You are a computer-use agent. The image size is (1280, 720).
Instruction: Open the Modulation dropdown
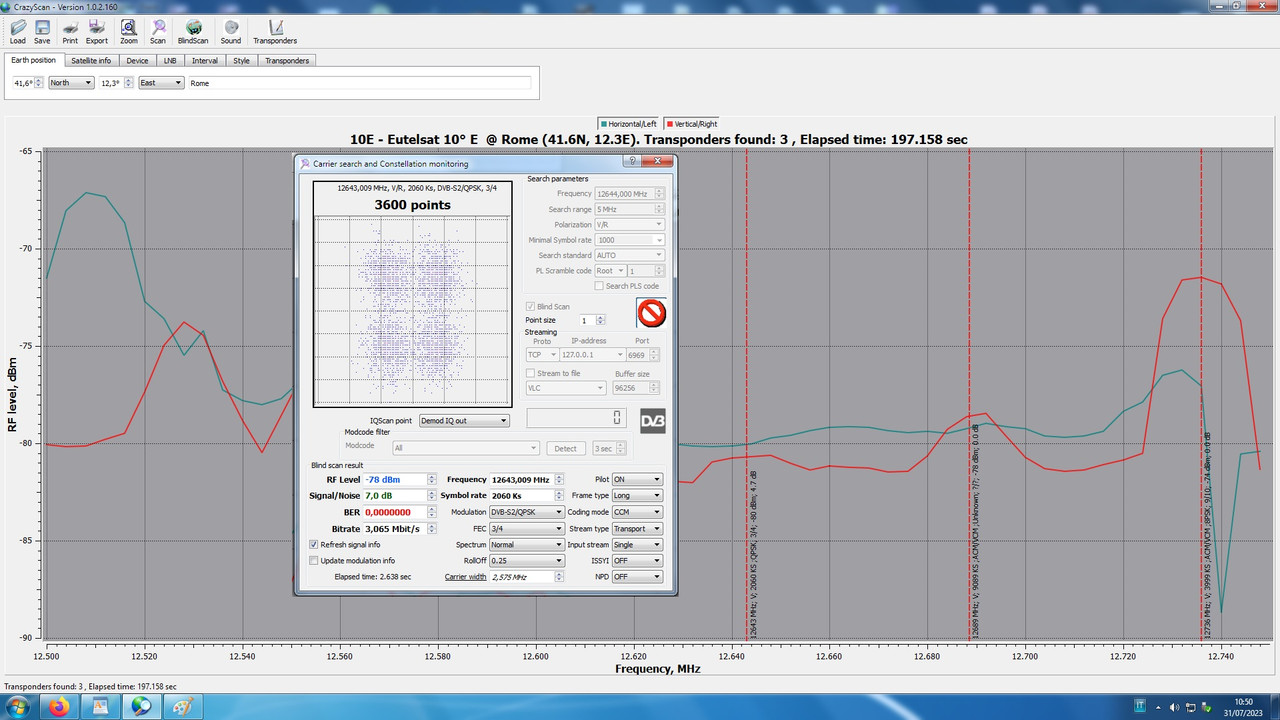click(x=526, y=512)
